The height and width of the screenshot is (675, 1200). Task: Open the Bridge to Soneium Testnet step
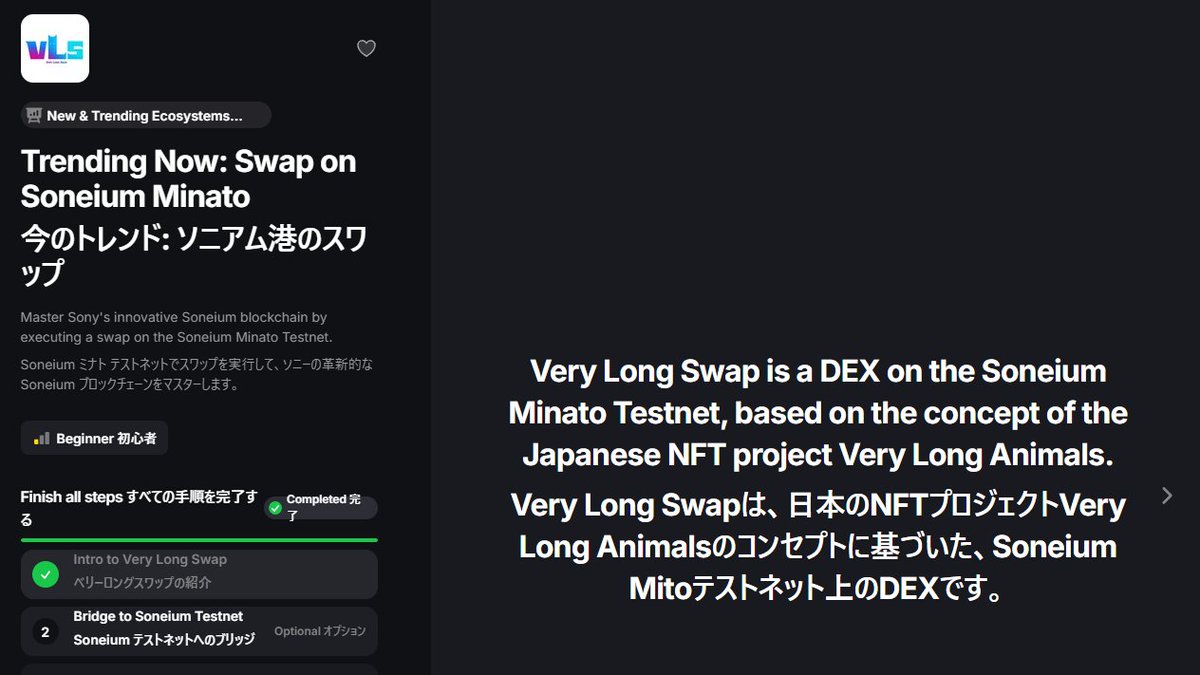click(x=199, y=631)
